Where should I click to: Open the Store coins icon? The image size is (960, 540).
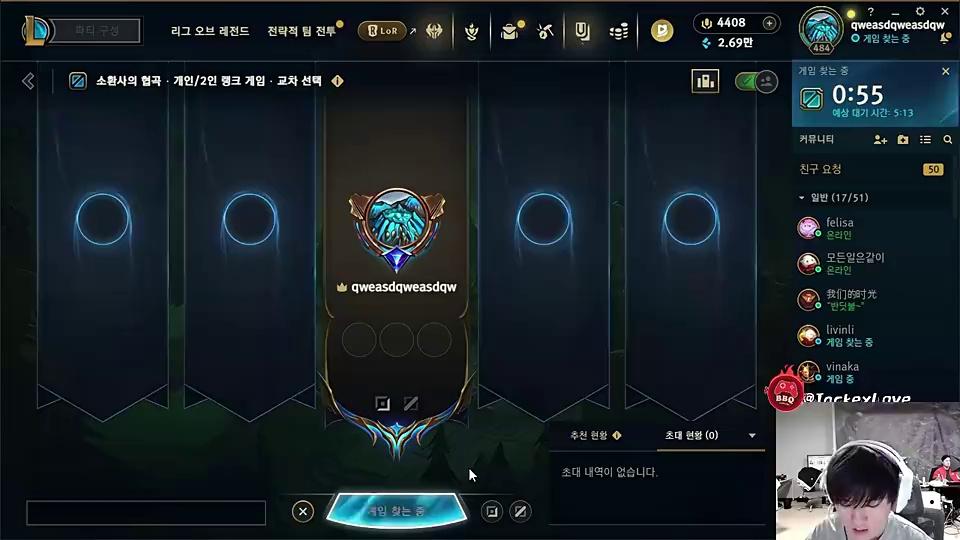point(619,31)
